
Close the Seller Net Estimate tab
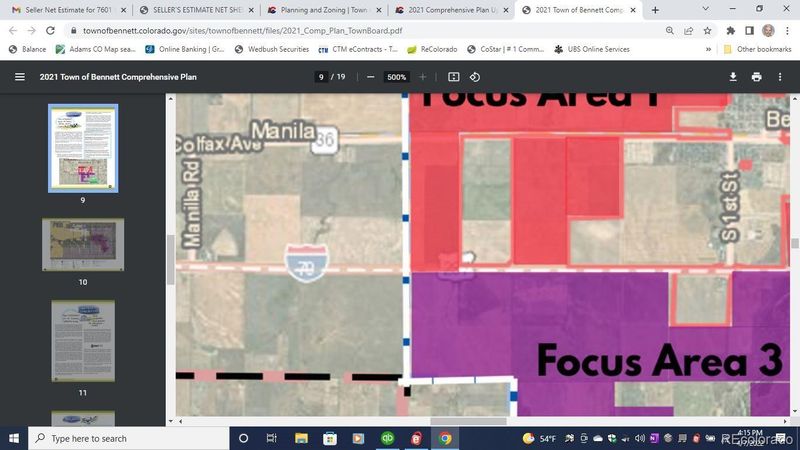coord(123,10)
